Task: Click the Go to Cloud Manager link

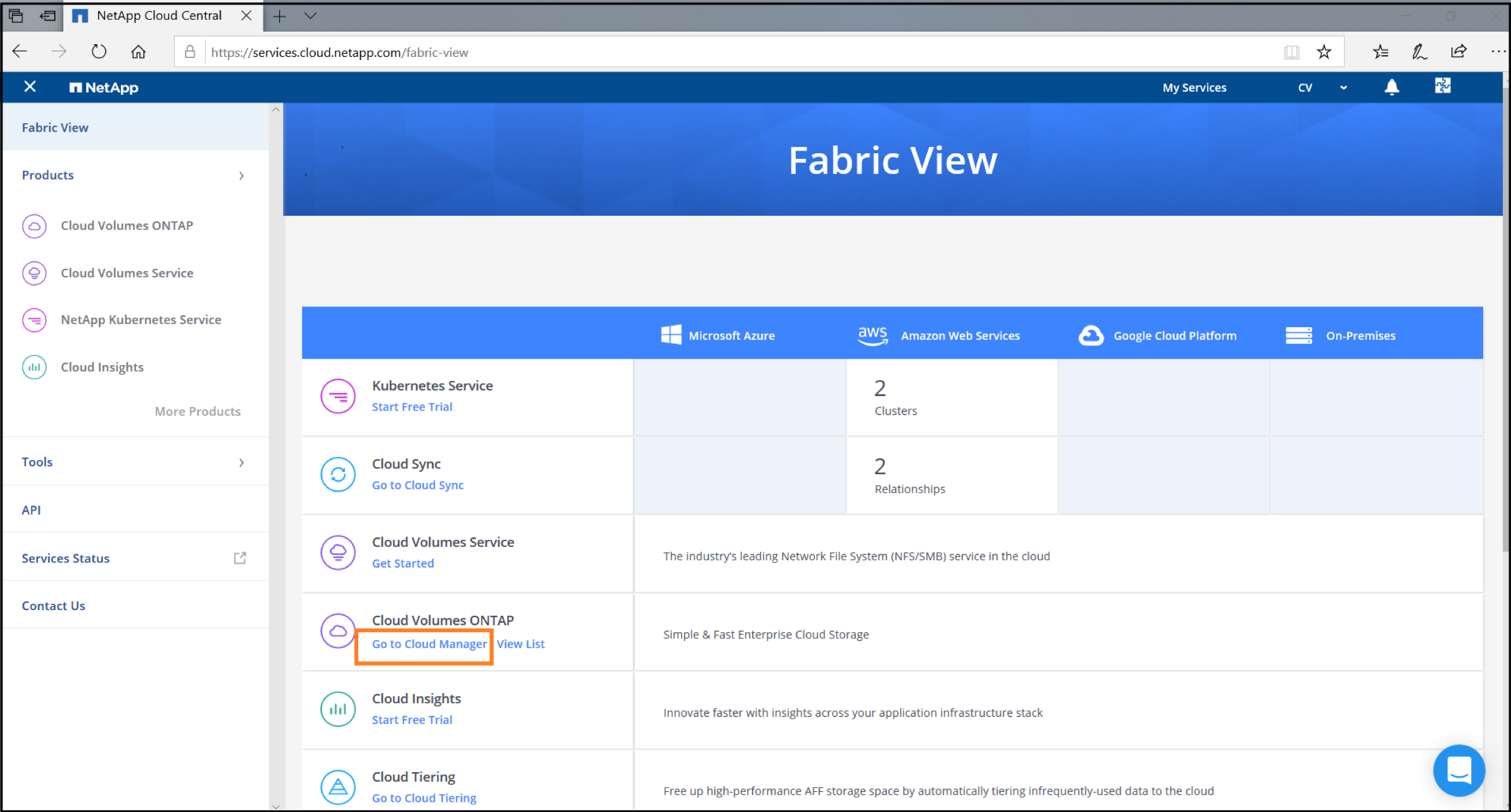Action: coord(429,644)
